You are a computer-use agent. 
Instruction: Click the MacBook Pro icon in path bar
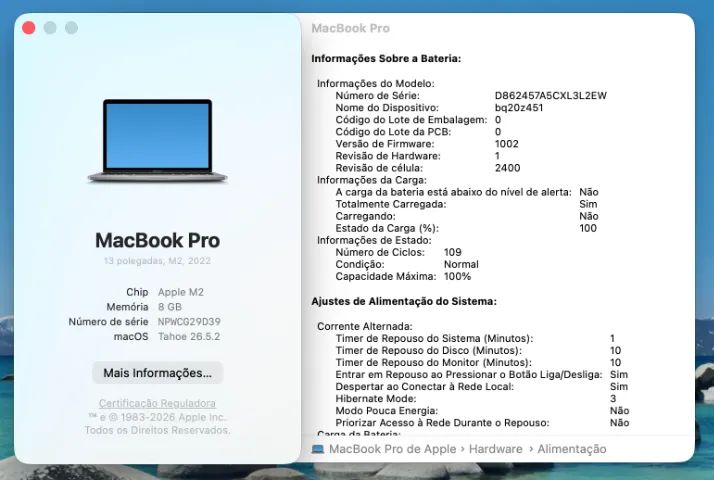(318, 449)
